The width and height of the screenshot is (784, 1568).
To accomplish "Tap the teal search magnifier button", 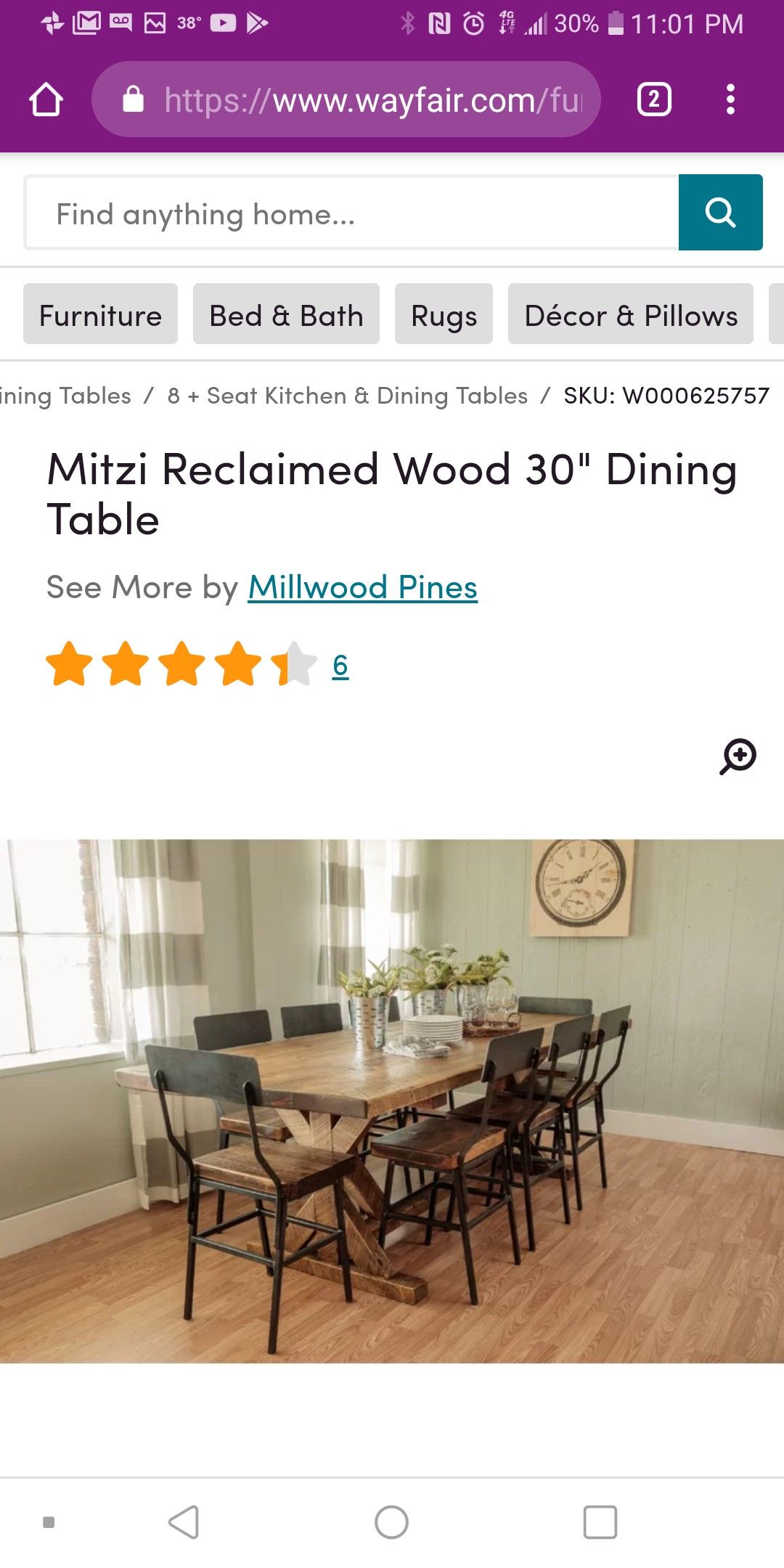I will pyautogui.click(x=720, y=213).
